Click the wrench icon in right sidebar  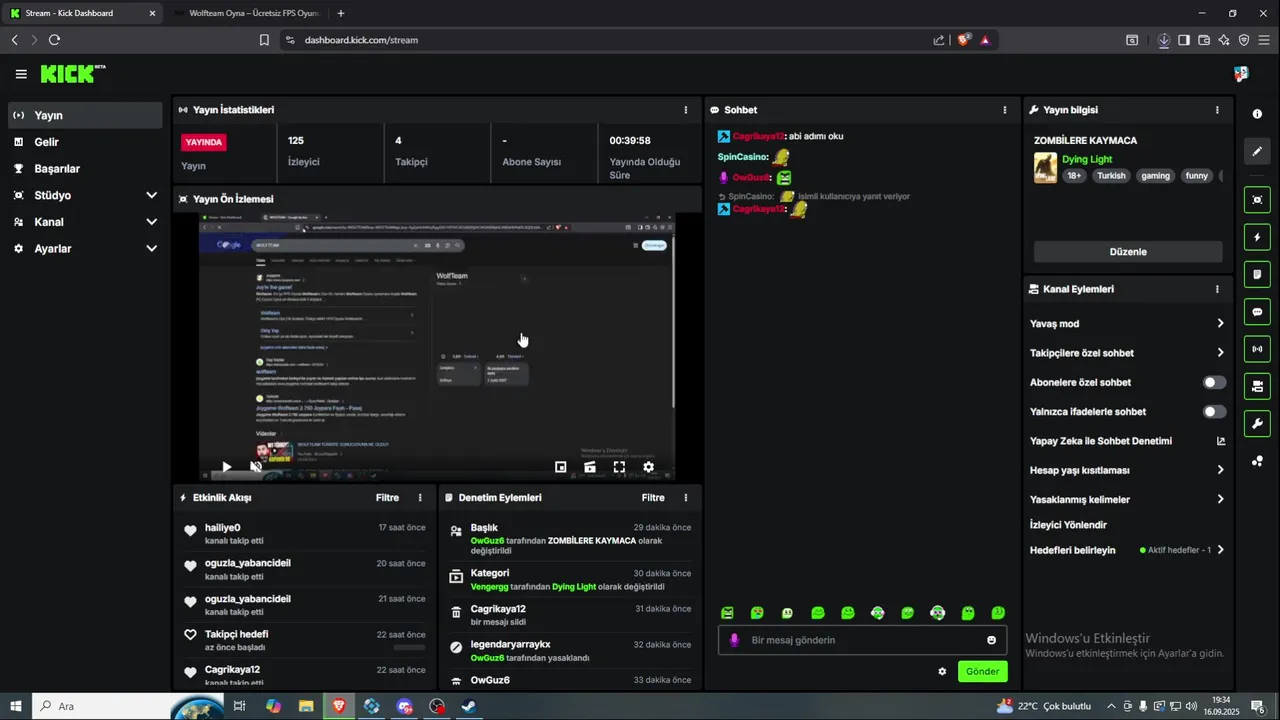1257,423
